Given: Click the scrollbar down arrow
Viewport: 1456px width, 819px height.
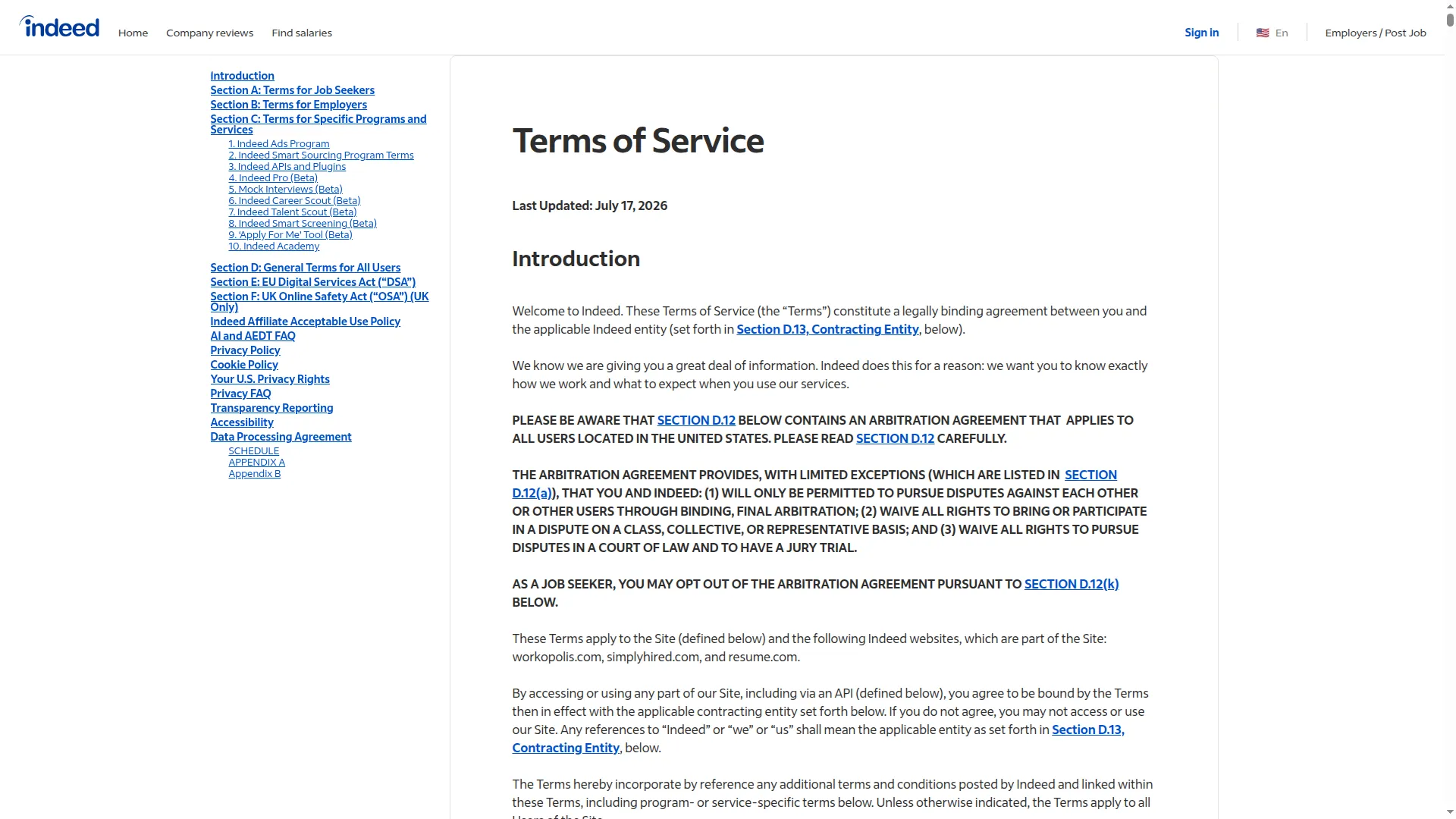Looking at the screenshot, I should pos(1450,813).
